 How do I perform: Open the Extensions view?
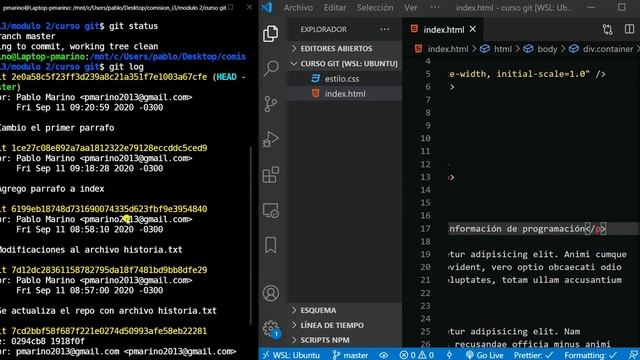(x=271, y=175)
